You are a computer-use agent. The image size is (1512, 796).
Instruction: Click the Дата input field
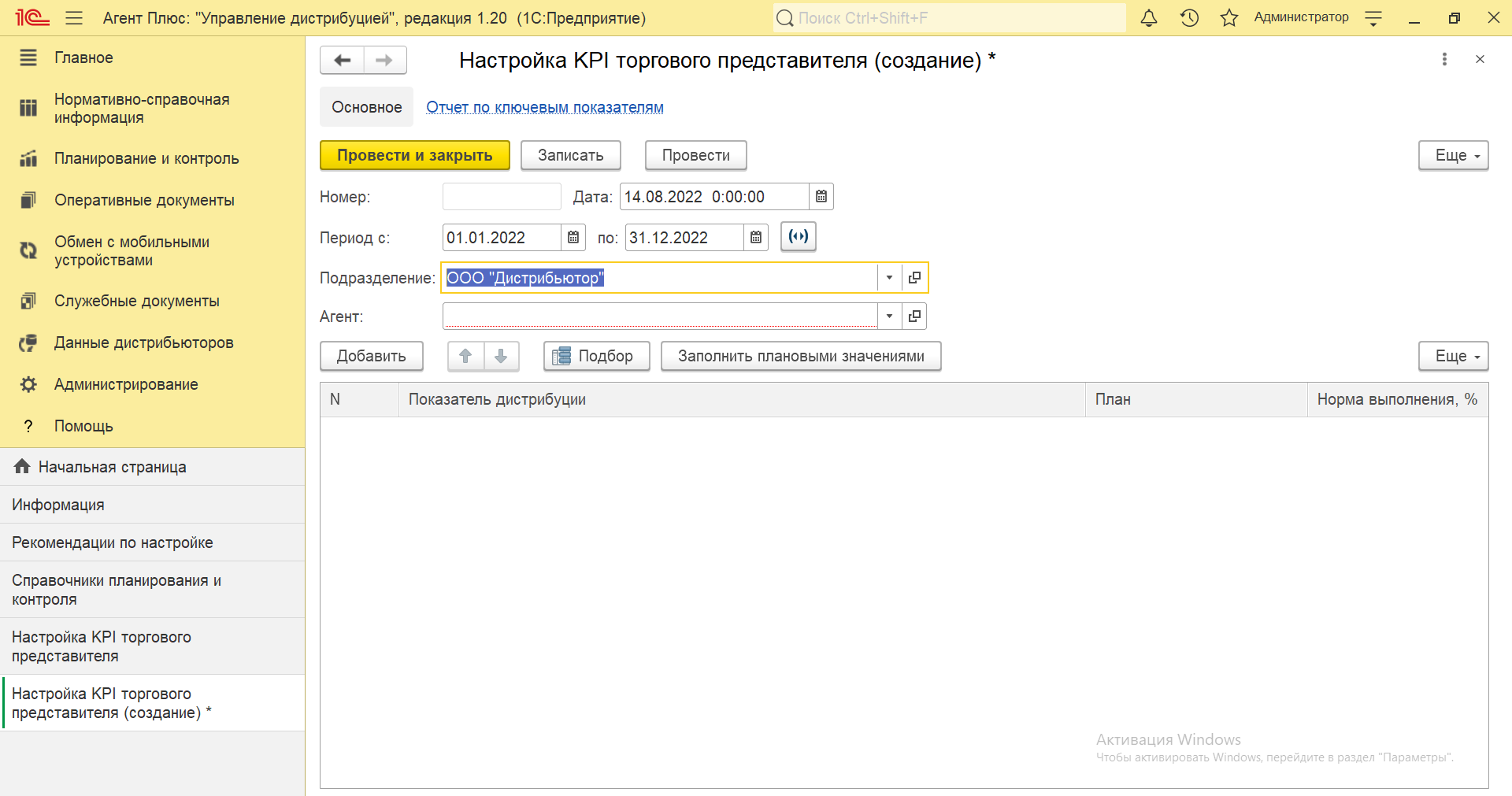715,197
